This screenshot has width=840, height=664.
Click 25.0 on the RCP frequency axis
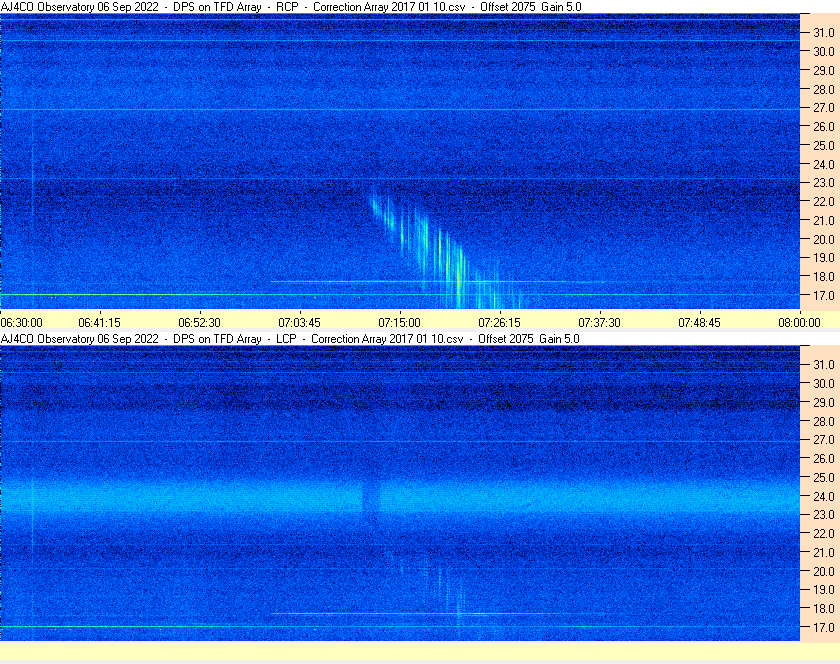pos(824,145)
